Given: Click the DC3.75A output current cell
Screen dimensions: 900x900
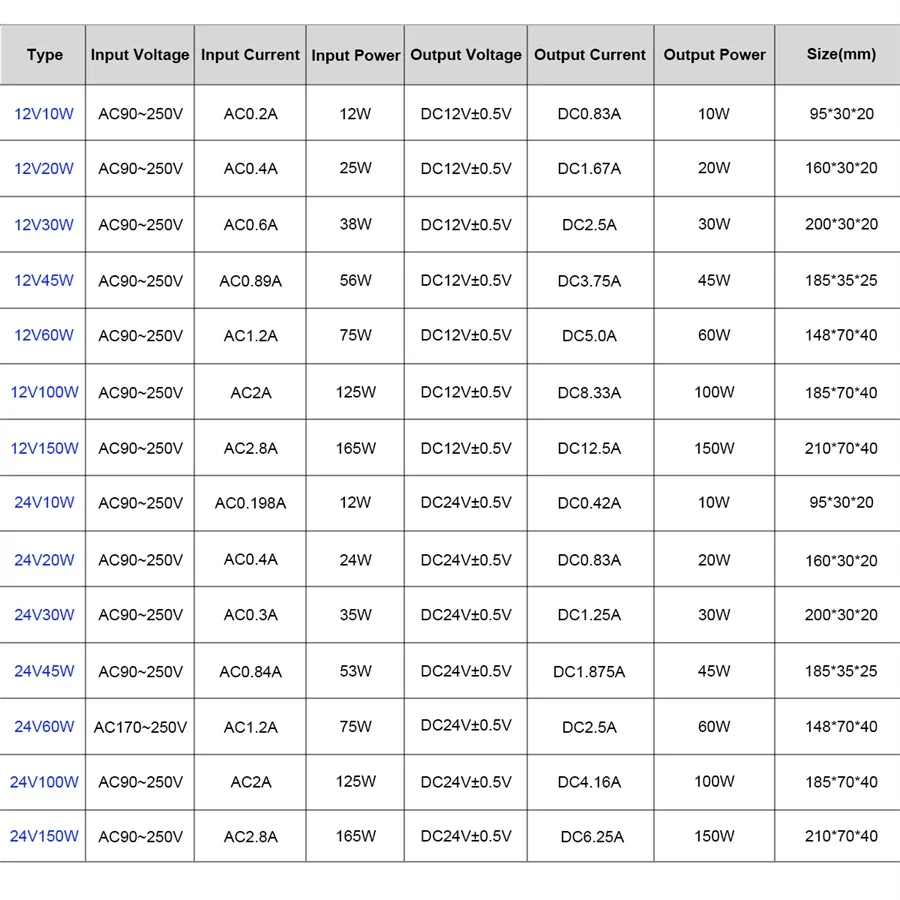Looking at the screenshot, I should pyautogui.click(x=589, y=281).
